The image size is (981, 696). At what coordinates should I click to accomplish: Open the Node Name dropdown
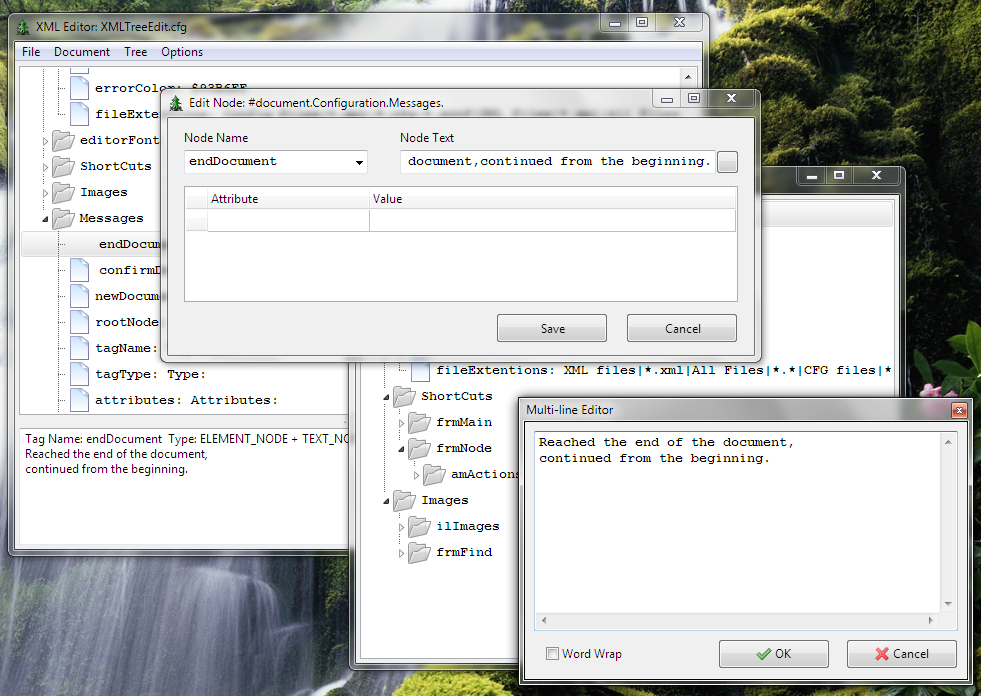pyautogui.click(x=359, y=162)
